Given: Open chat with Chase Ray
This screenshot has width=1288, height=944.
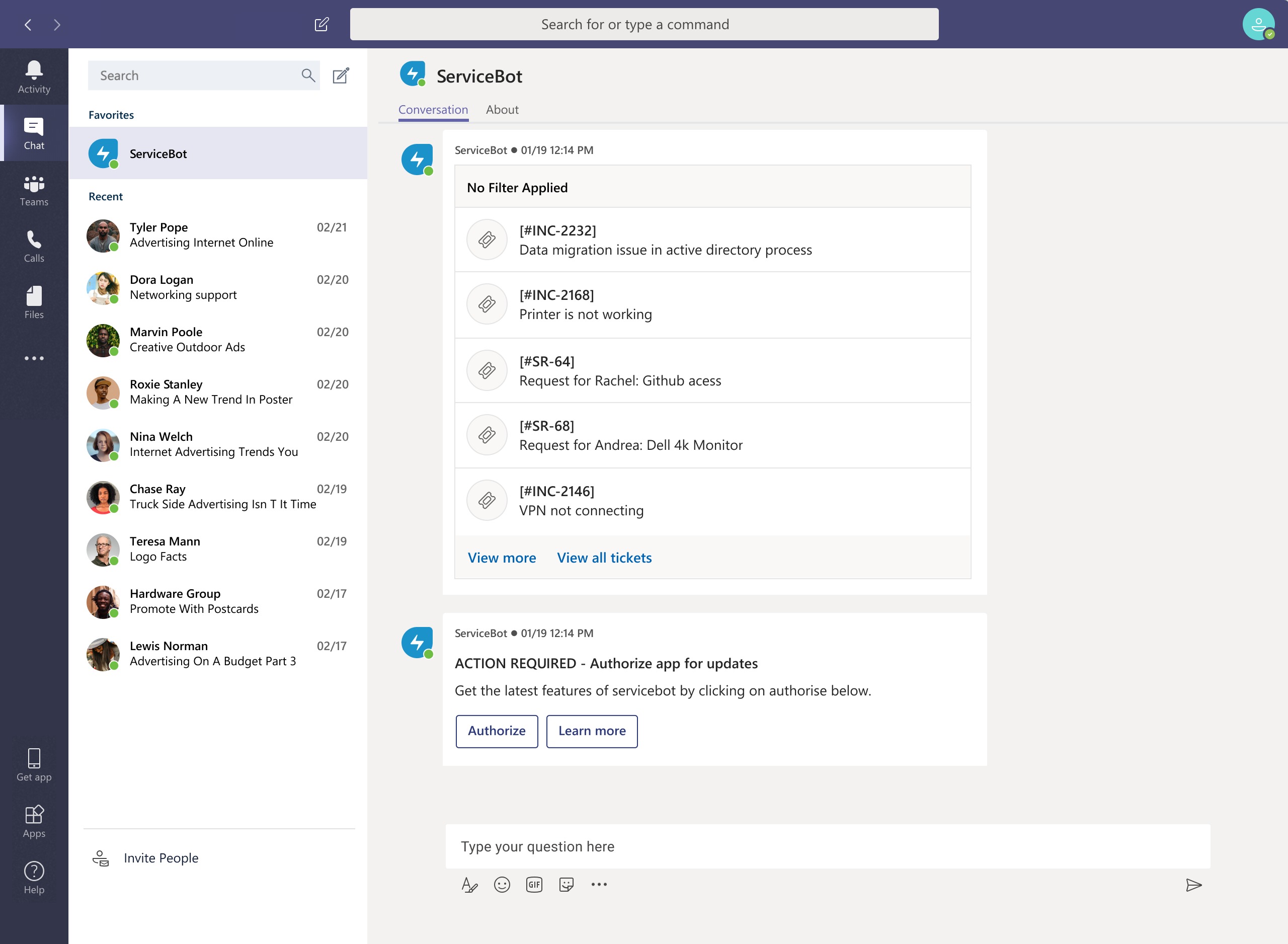Looking at the screenshot, I should pos(218,497).
